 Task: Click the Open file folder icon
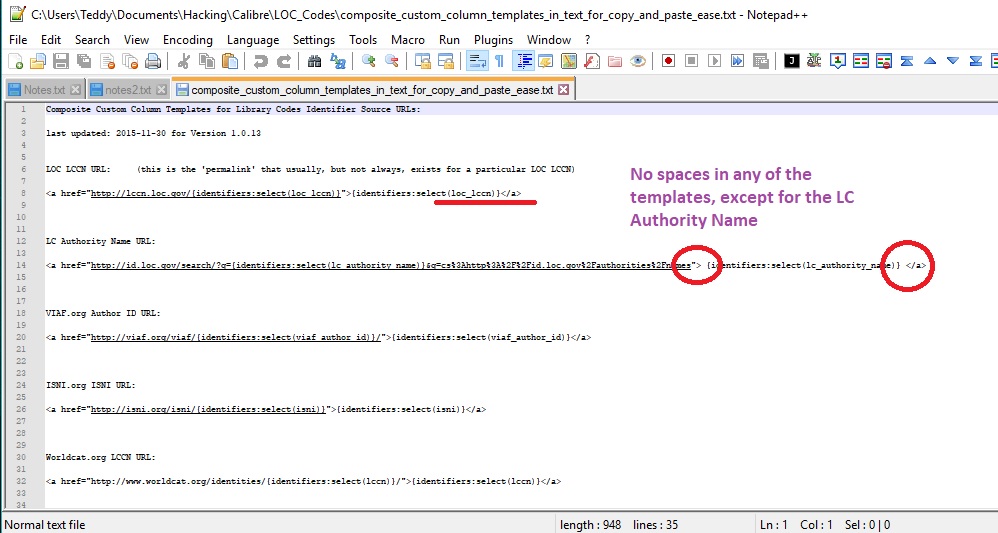coord(38,61)
